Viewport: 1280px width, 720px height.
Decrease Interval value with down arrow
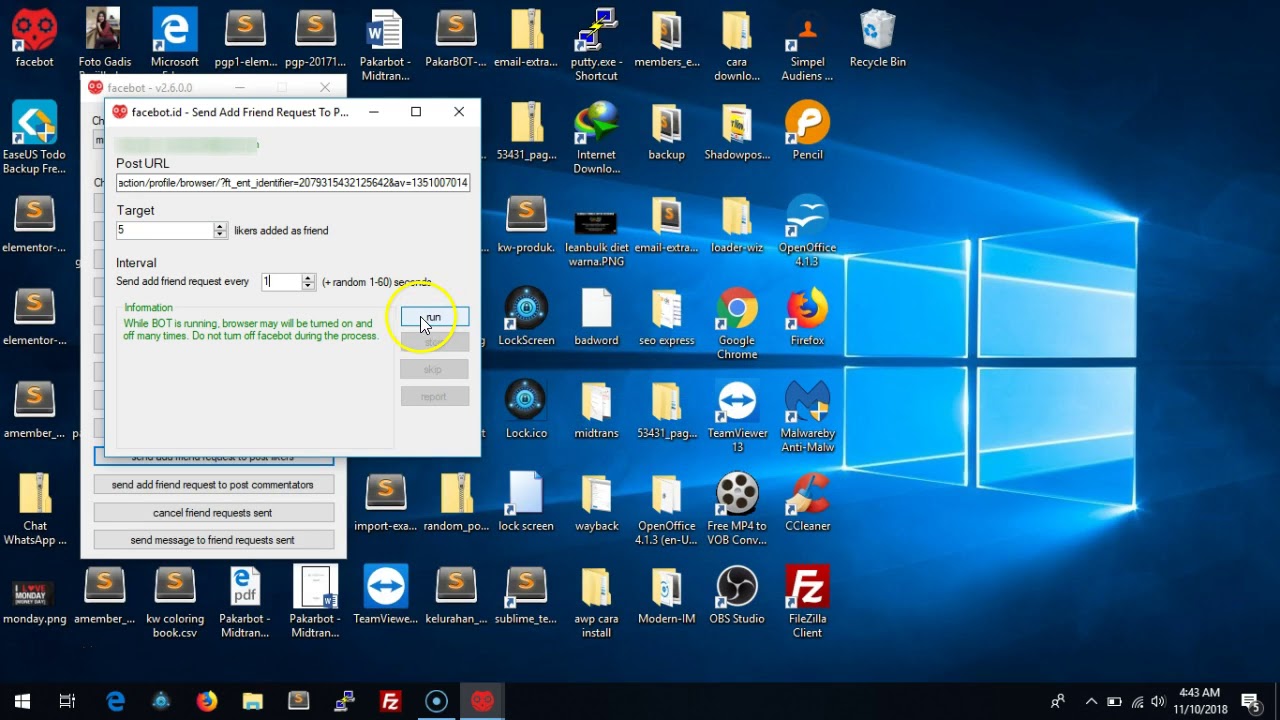pos(308,286)
